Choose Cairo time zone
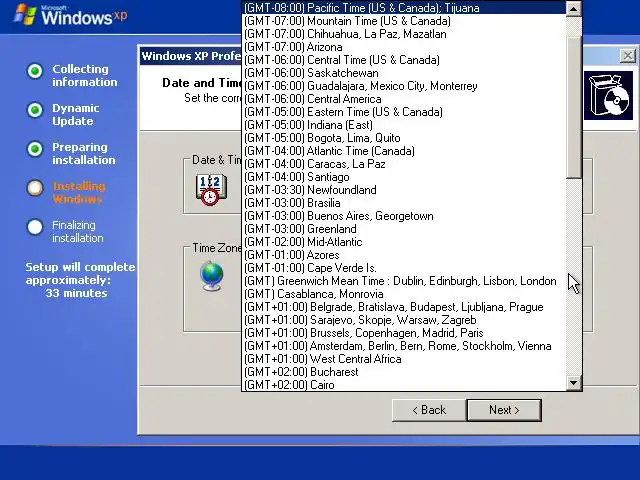The width and height of the screenshot is (640, 480). pos(404,385)
